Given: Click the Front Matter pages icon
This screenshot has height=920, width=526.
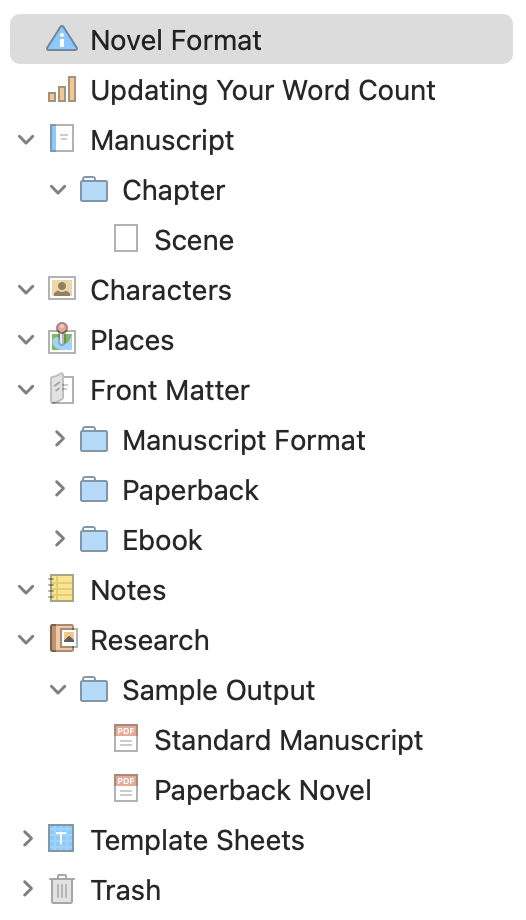Looking at the screenshot, I should [x=62, y=389].
